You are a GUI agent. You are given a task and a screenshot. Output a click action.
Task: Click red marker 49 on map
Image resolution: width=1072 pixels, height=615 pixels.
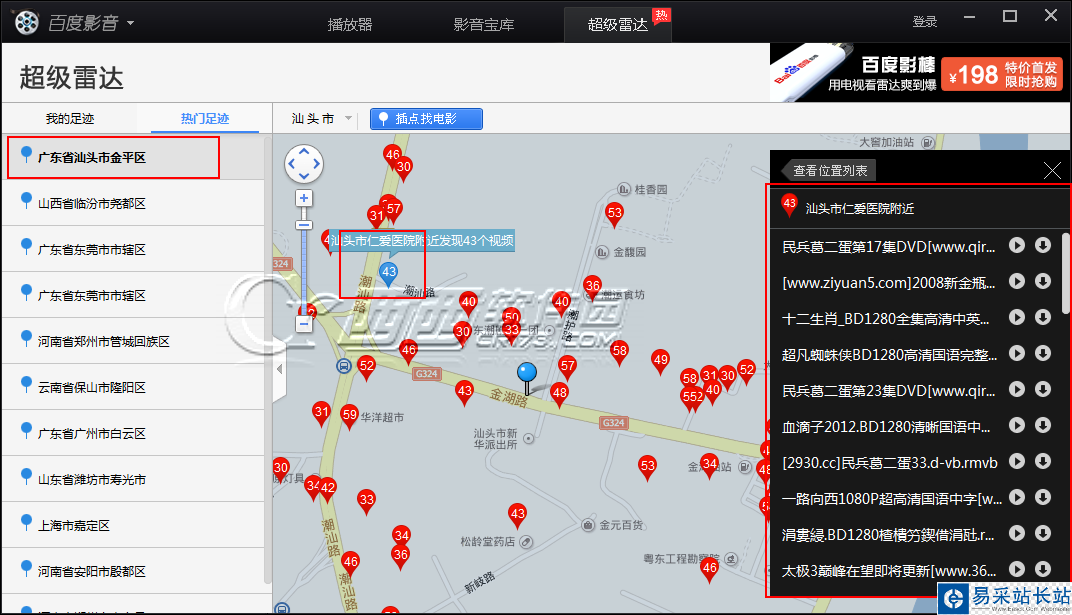tap(660, 361)
